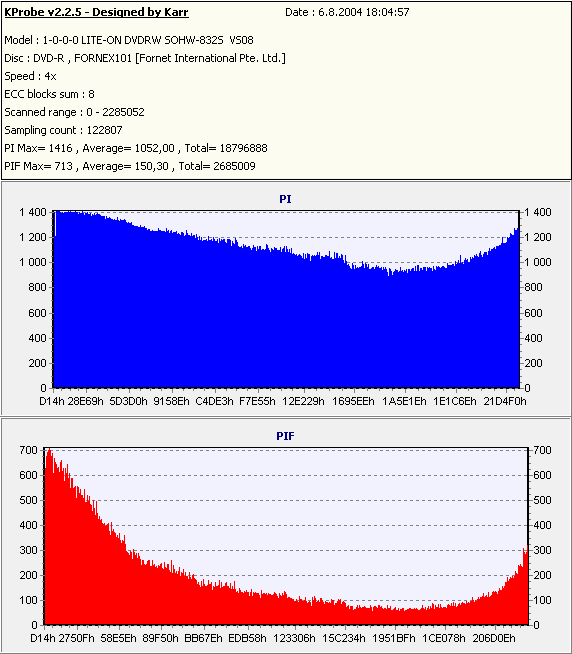
Task: Click the Disc line with 'FORNEX101'
Action: pos(145,58)
